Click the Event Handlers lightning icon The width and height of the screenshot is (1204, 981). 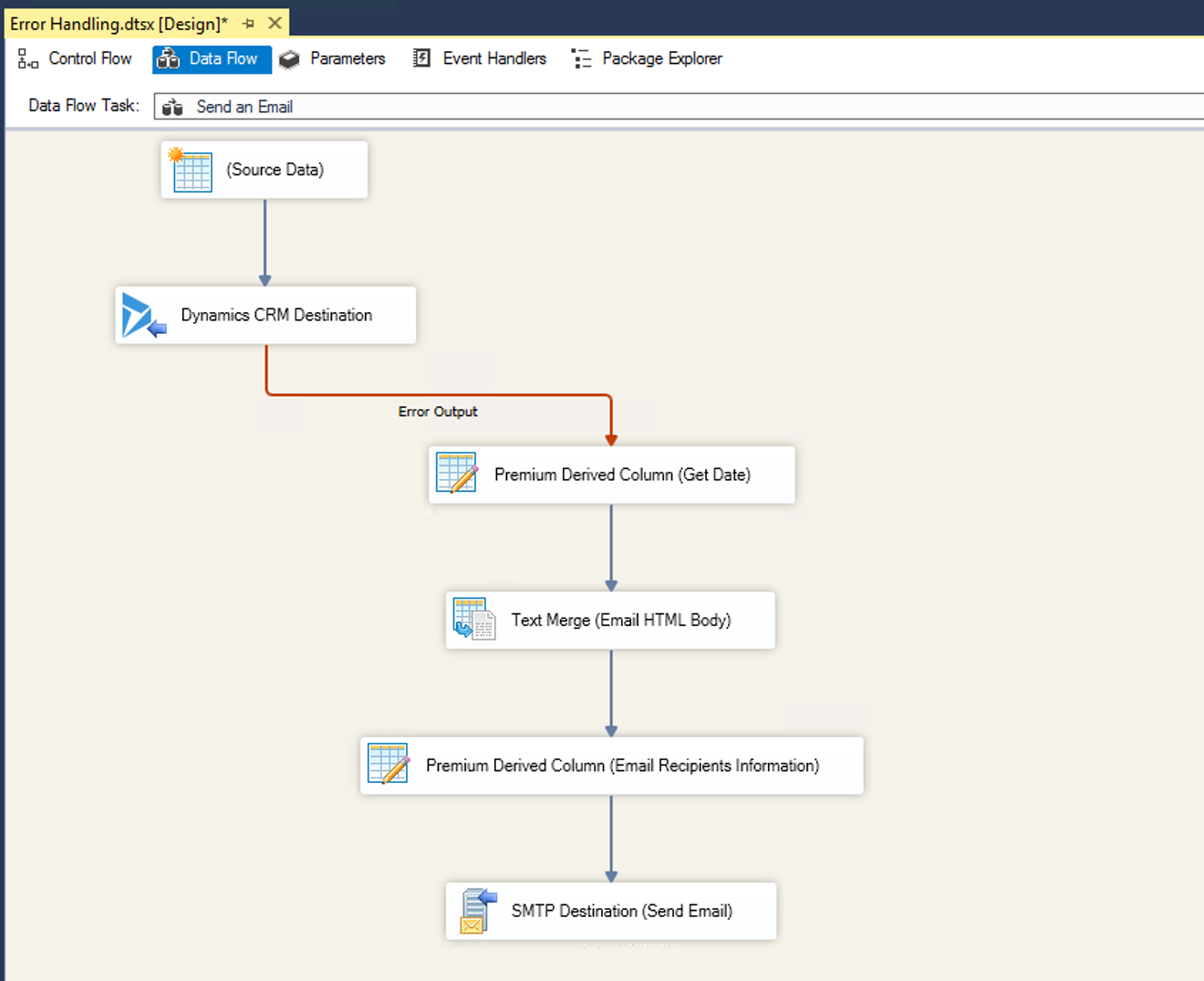(x=421, y=57)
